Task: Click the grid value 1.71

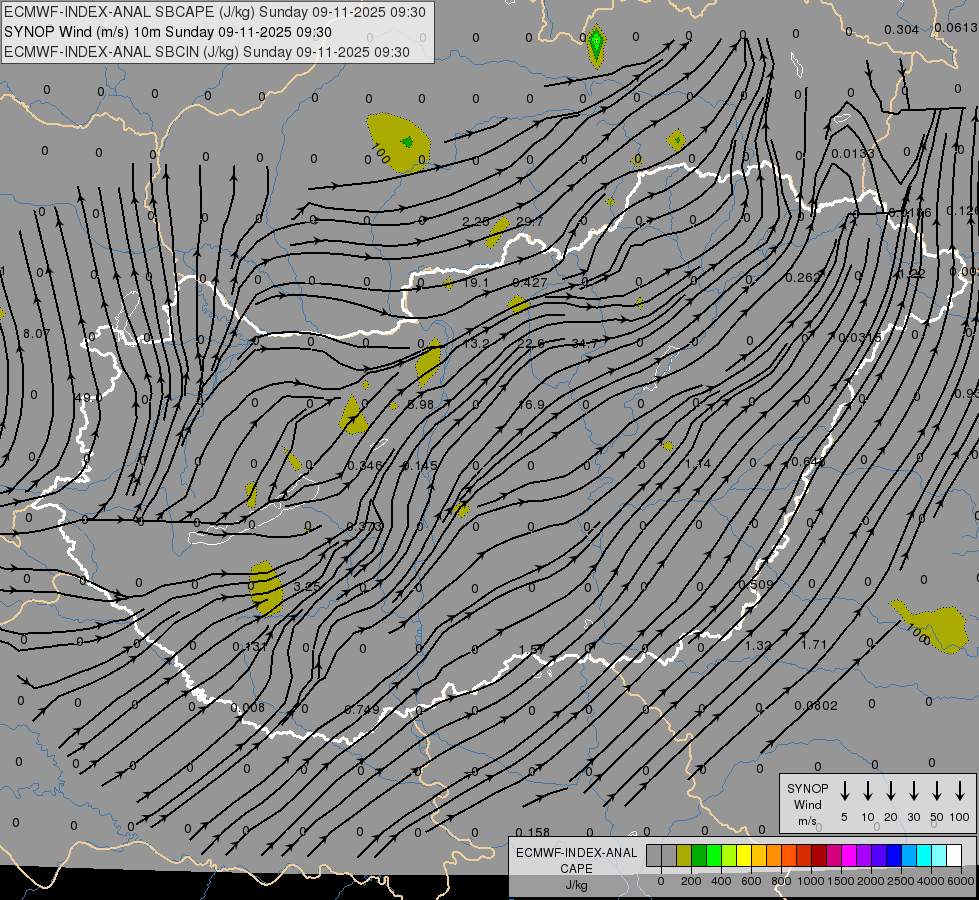Action: [x=814, y=645]
